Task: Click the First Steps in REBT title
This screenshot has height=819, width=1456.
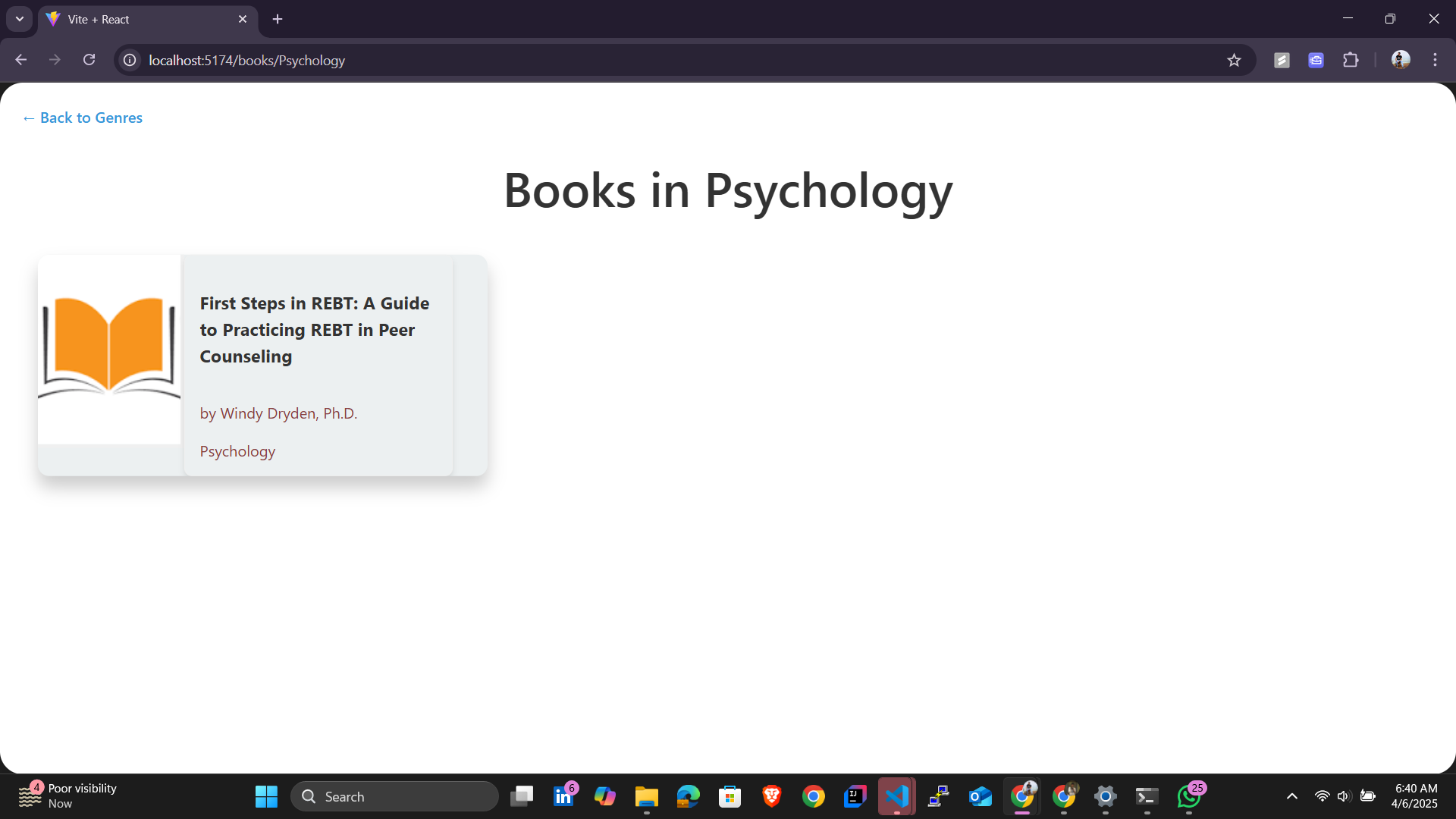Action: coord(314,330)
